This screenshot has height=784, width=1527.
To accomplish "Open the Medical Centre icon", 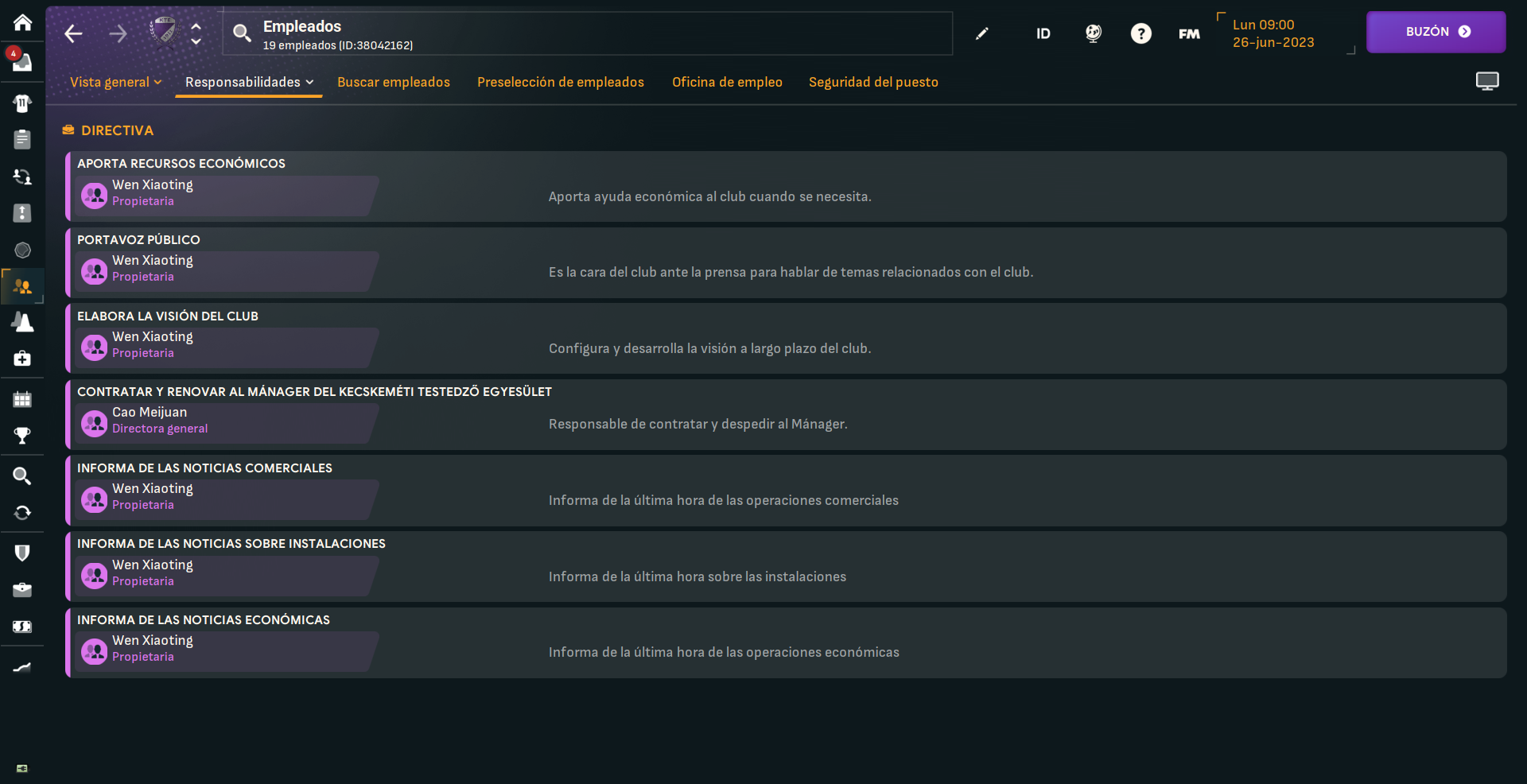I will (x=22, y=359).
